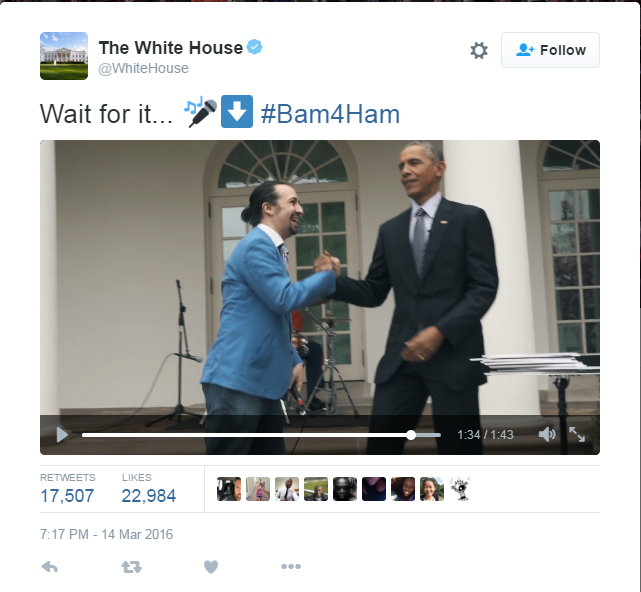The width and height of the screenshot is (641, 592).
Task: View the list of 22,984 likes
Action: (x=149, y=489)
